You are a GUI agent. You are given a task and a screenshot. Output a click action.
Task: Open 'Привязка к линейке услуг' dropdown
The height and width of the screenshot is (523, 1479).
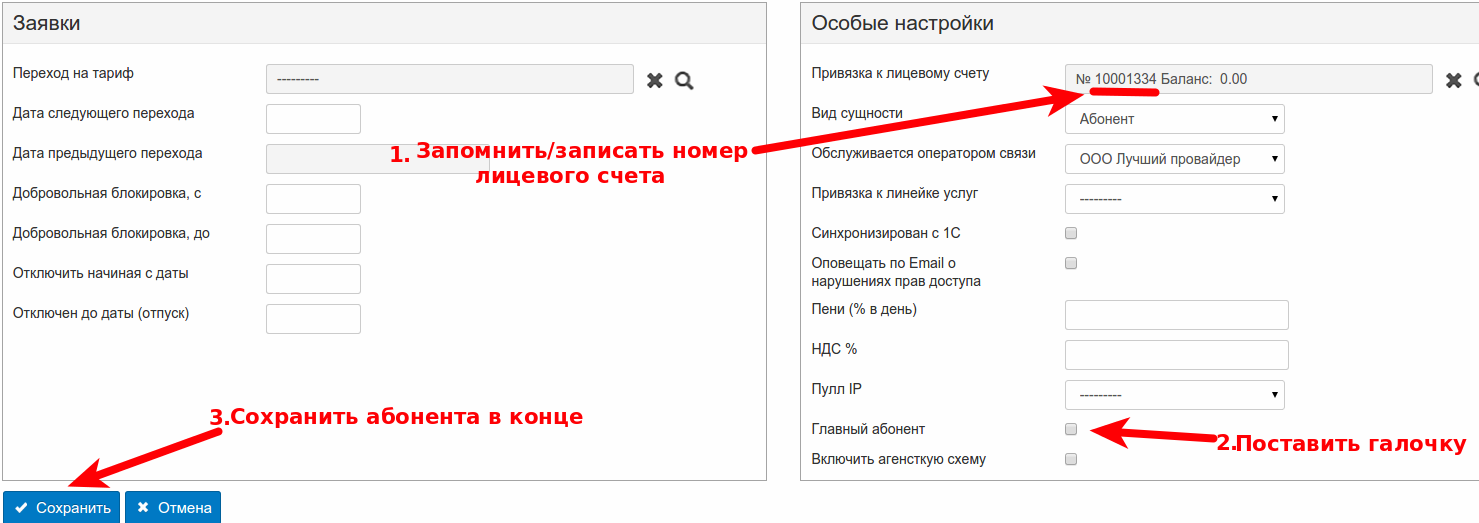click(x=1174, y=199)
